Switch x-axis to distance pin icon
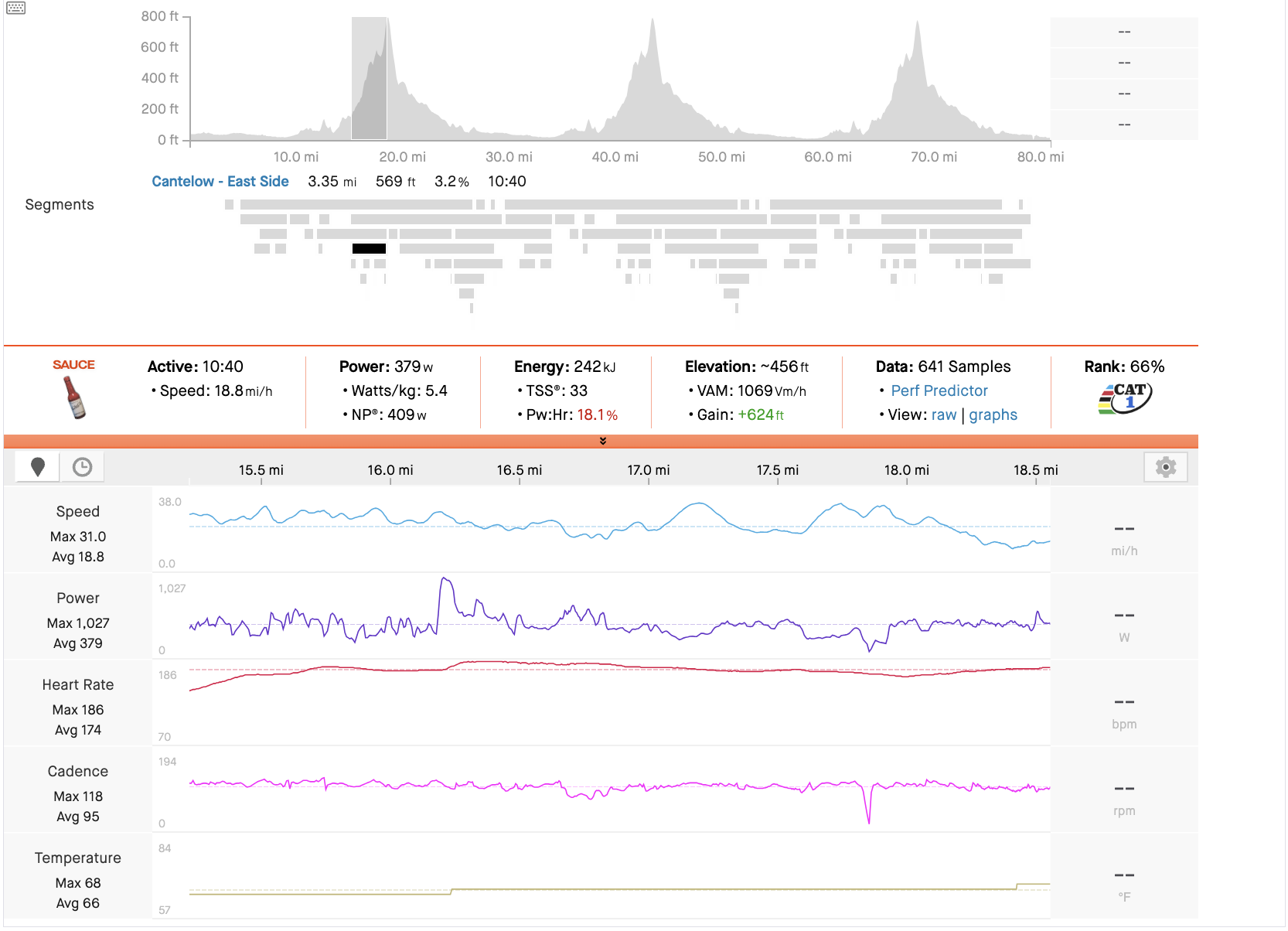 pyautogui.click(x=37, y=467)
